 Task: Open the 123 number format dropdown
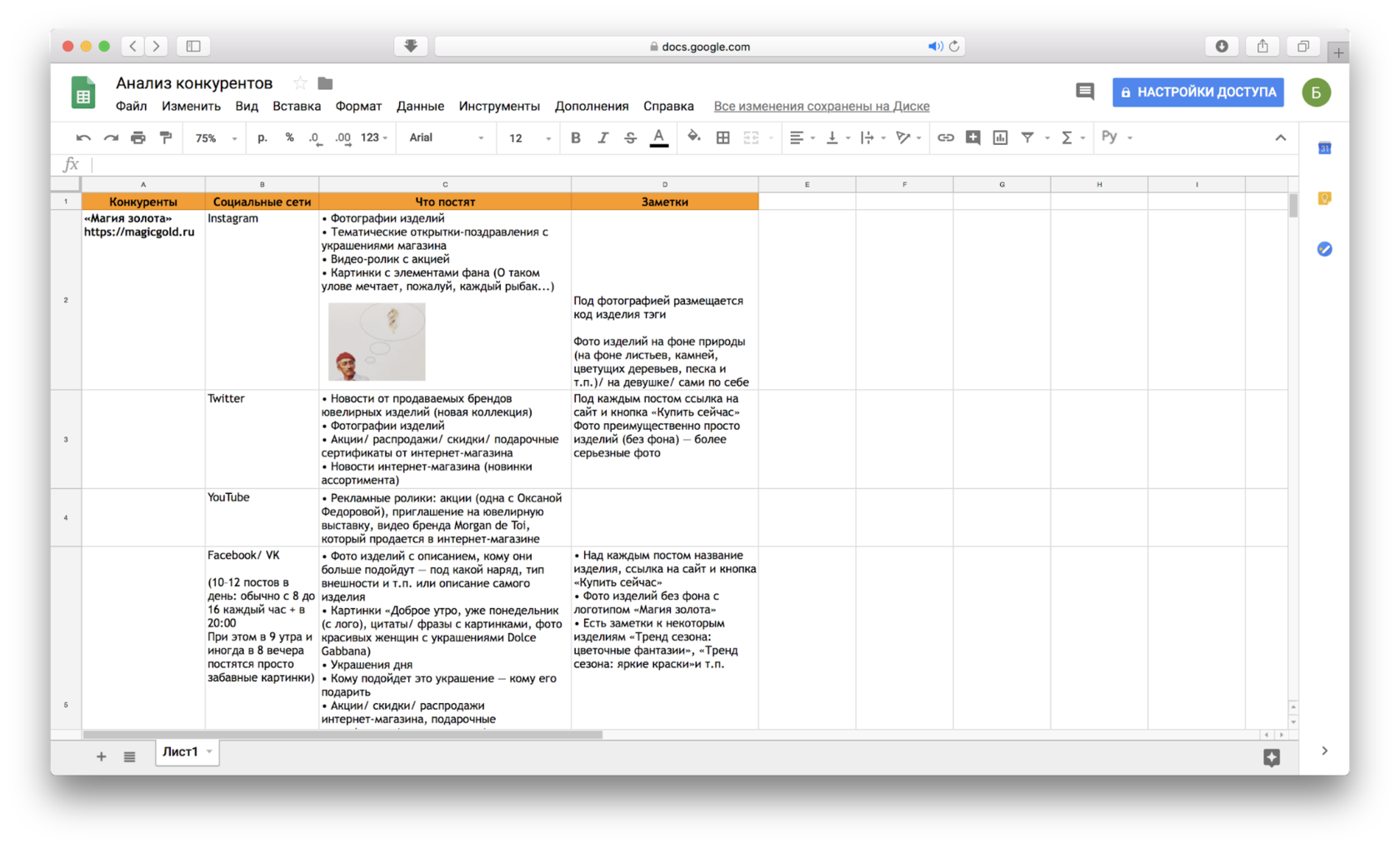[x=374, y=138]
